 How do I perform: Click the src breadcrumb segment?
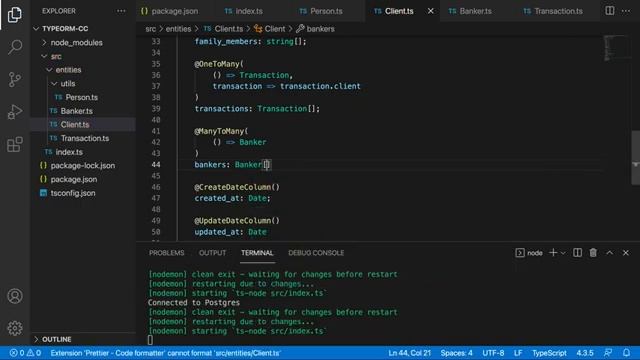pyautogui.click(x=151, y=29)
